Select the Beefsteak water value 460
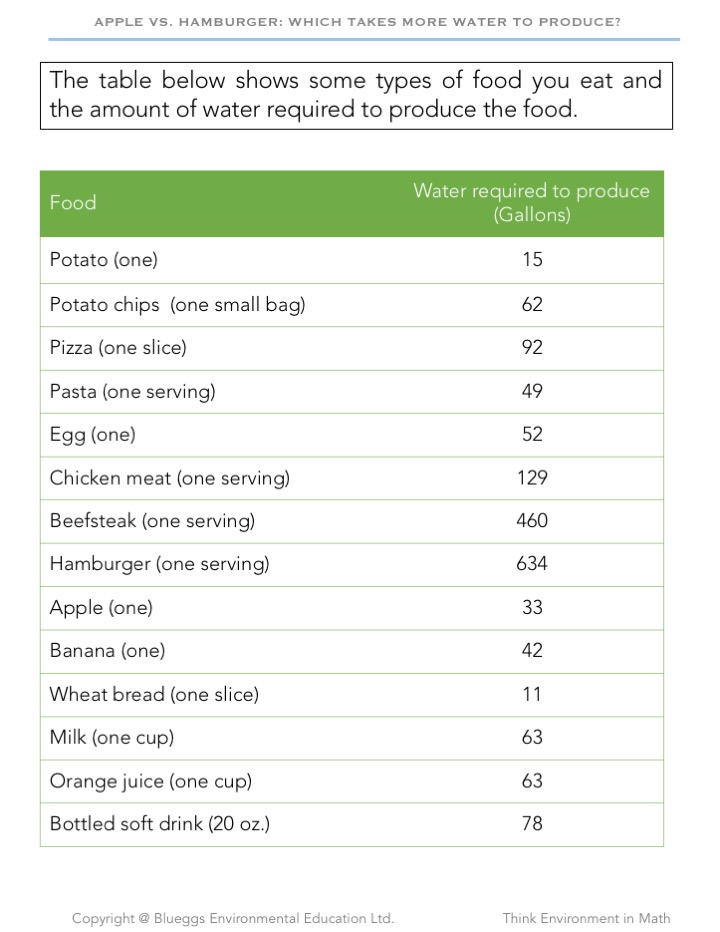This screenshot has width=720, height=932. tap(532, 521)
